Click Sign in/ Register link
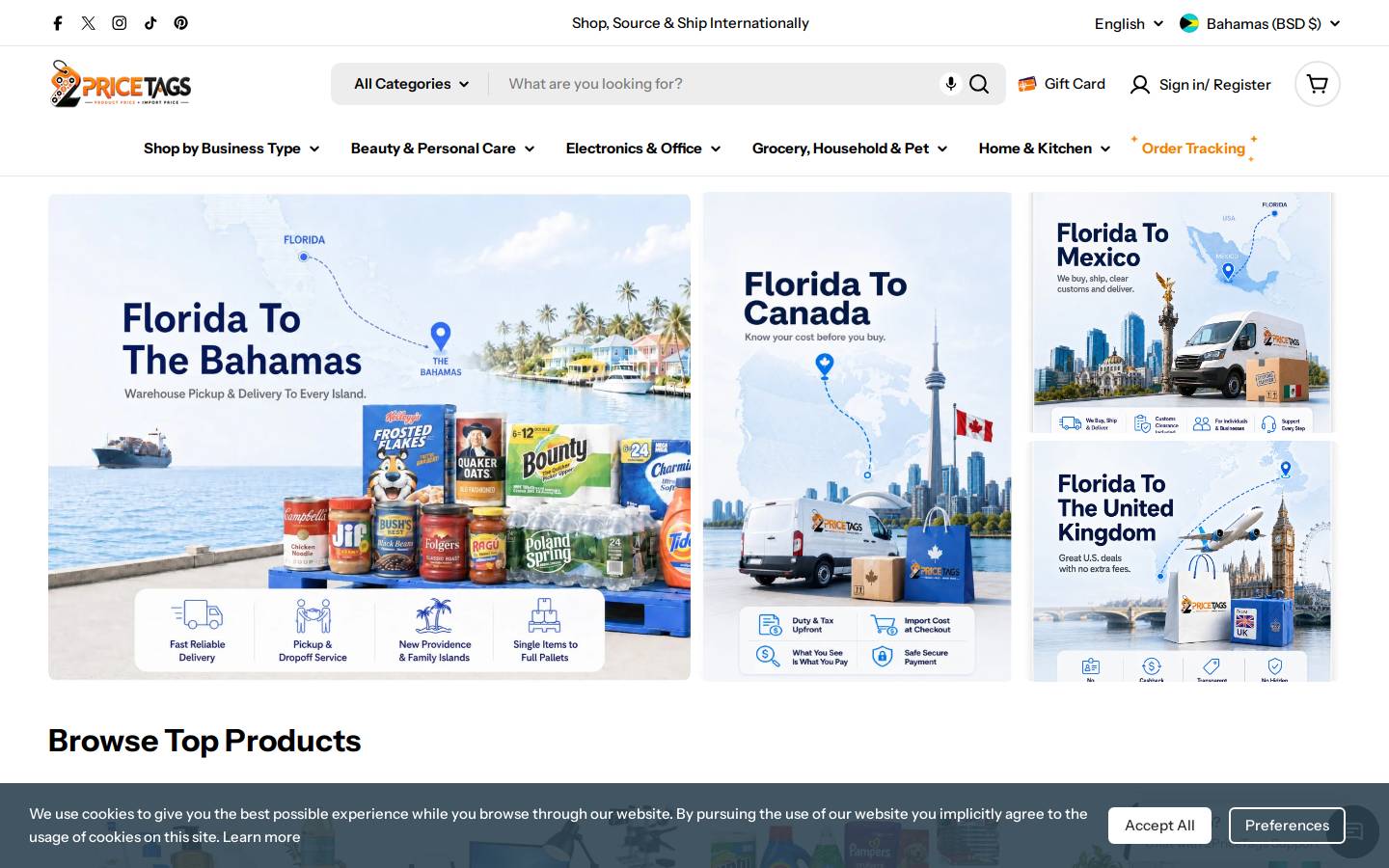The image size is (1389, 868). tap(1215, 85)
